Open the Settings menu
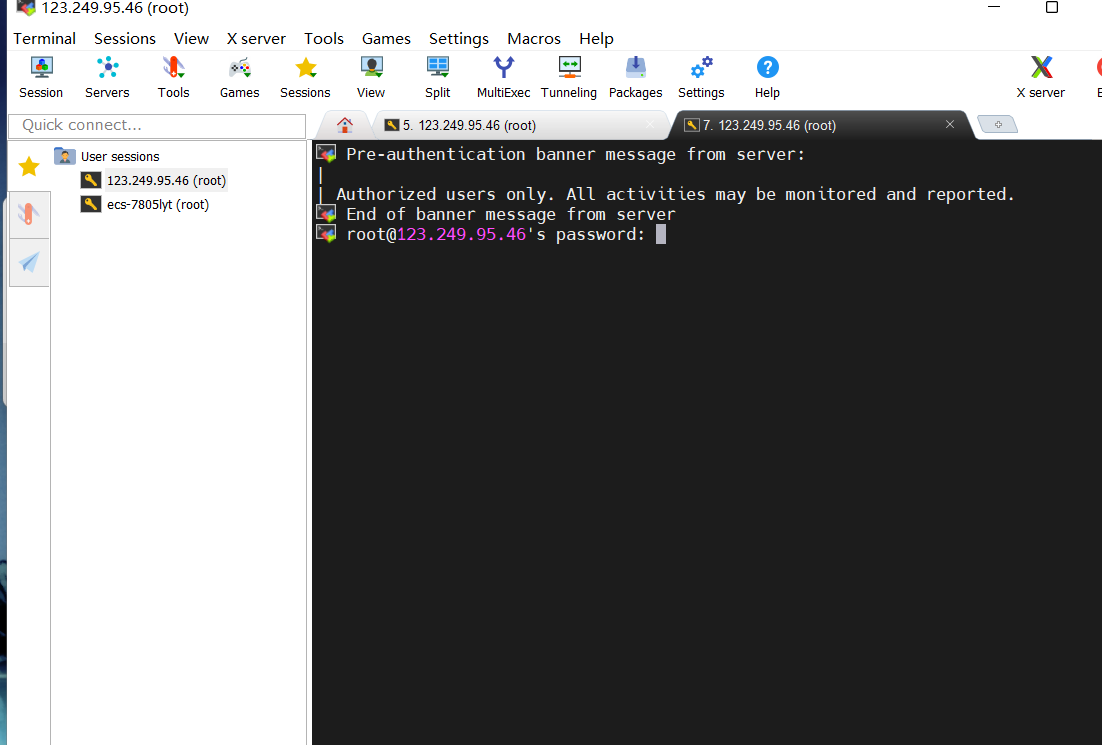Screen dimensions: 1102x745 pos(458,39)
